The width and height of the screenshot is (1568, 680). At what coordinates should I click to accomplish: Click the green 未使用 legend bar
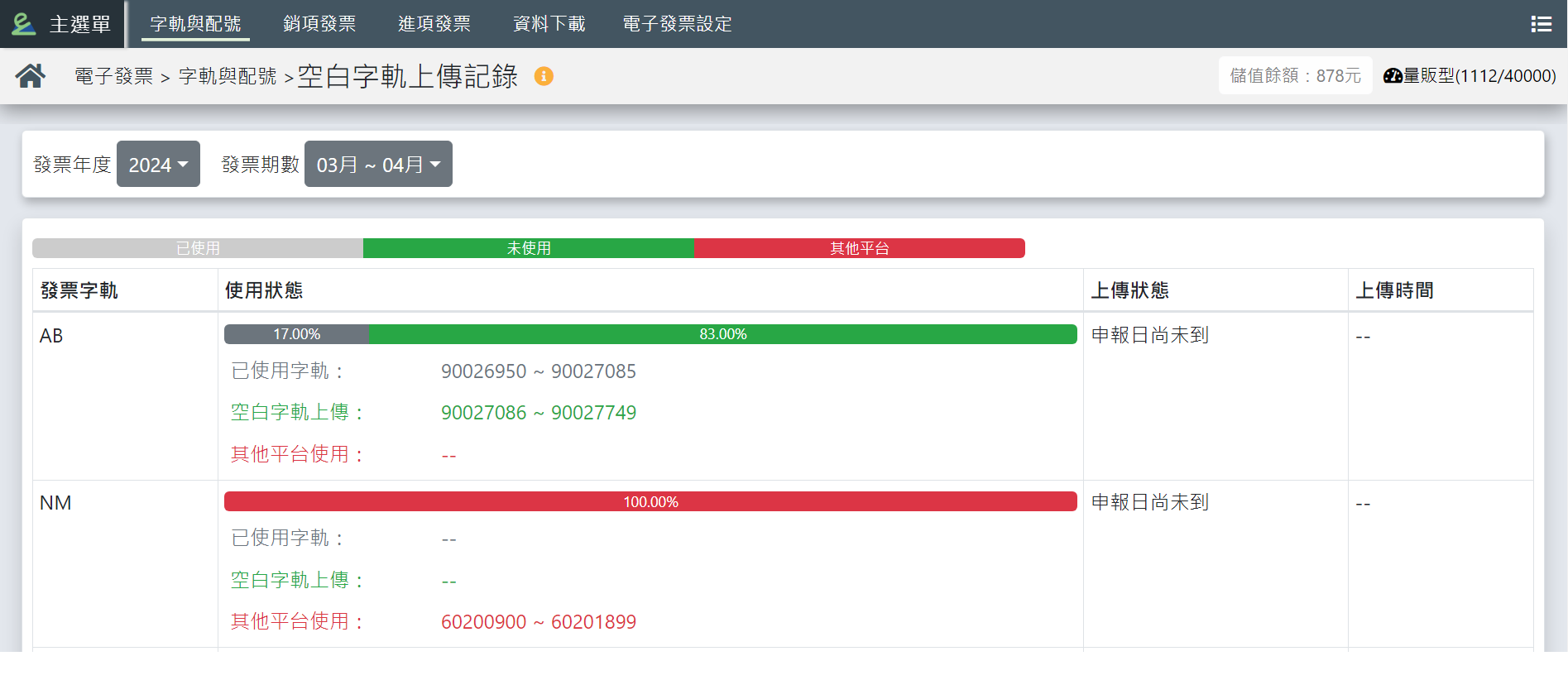[529, 248]
